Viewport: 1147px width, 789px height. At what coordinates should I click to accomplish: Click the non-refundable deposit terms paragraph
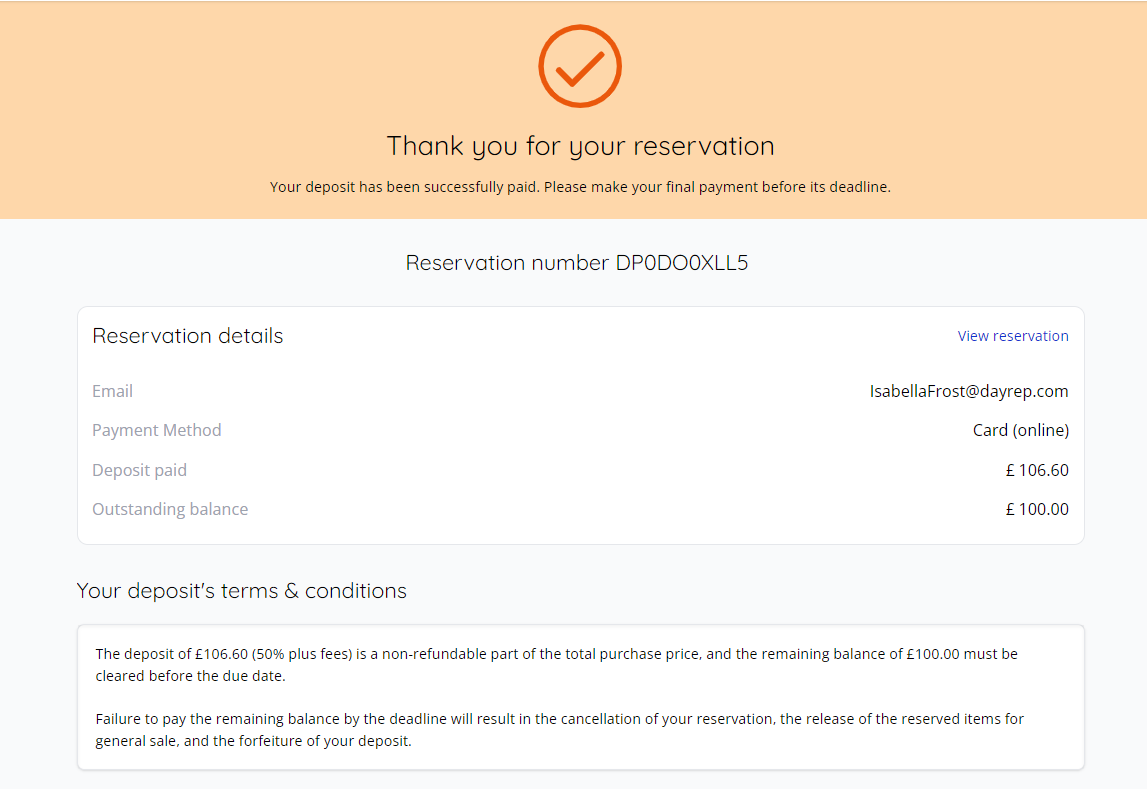click(556, 664)
